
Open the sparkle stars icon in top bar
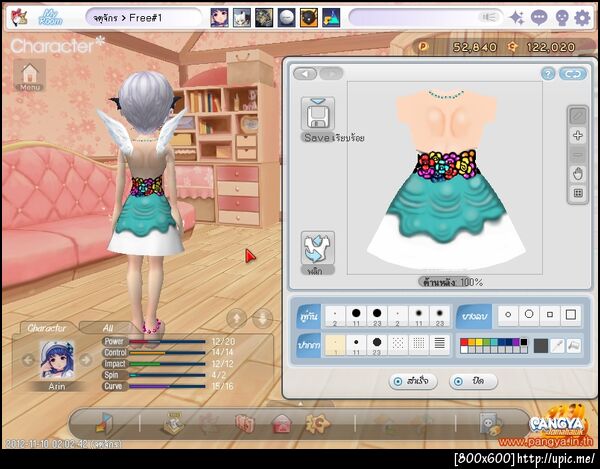point(517,18)
